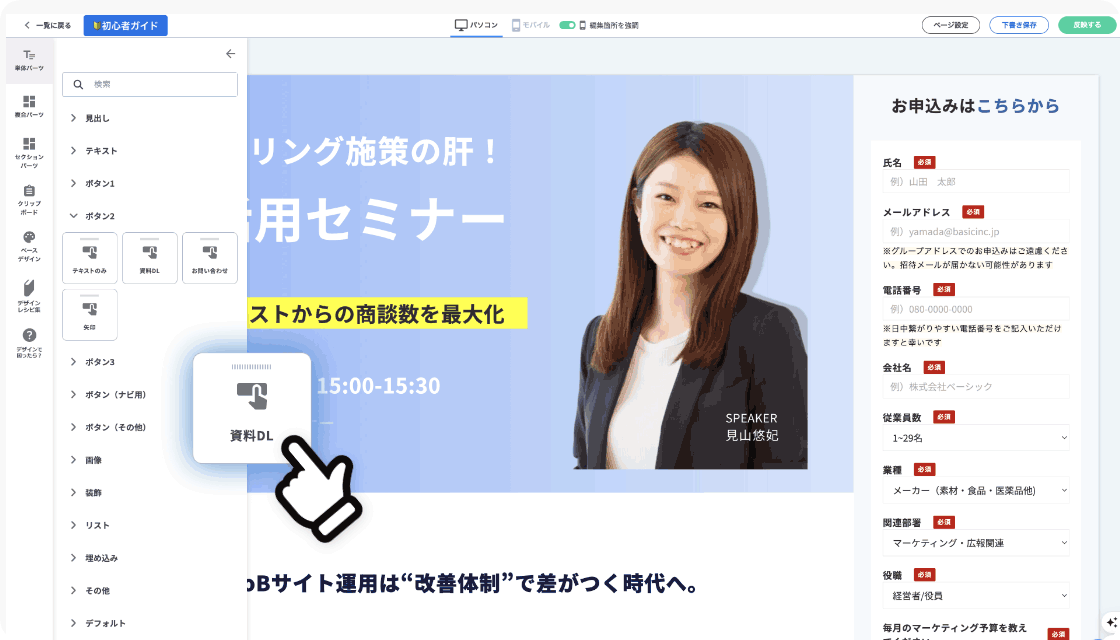The image size is (1120, 640).
Task: Open the 単体パーツ sidebar panel
Action: point(29,60)
